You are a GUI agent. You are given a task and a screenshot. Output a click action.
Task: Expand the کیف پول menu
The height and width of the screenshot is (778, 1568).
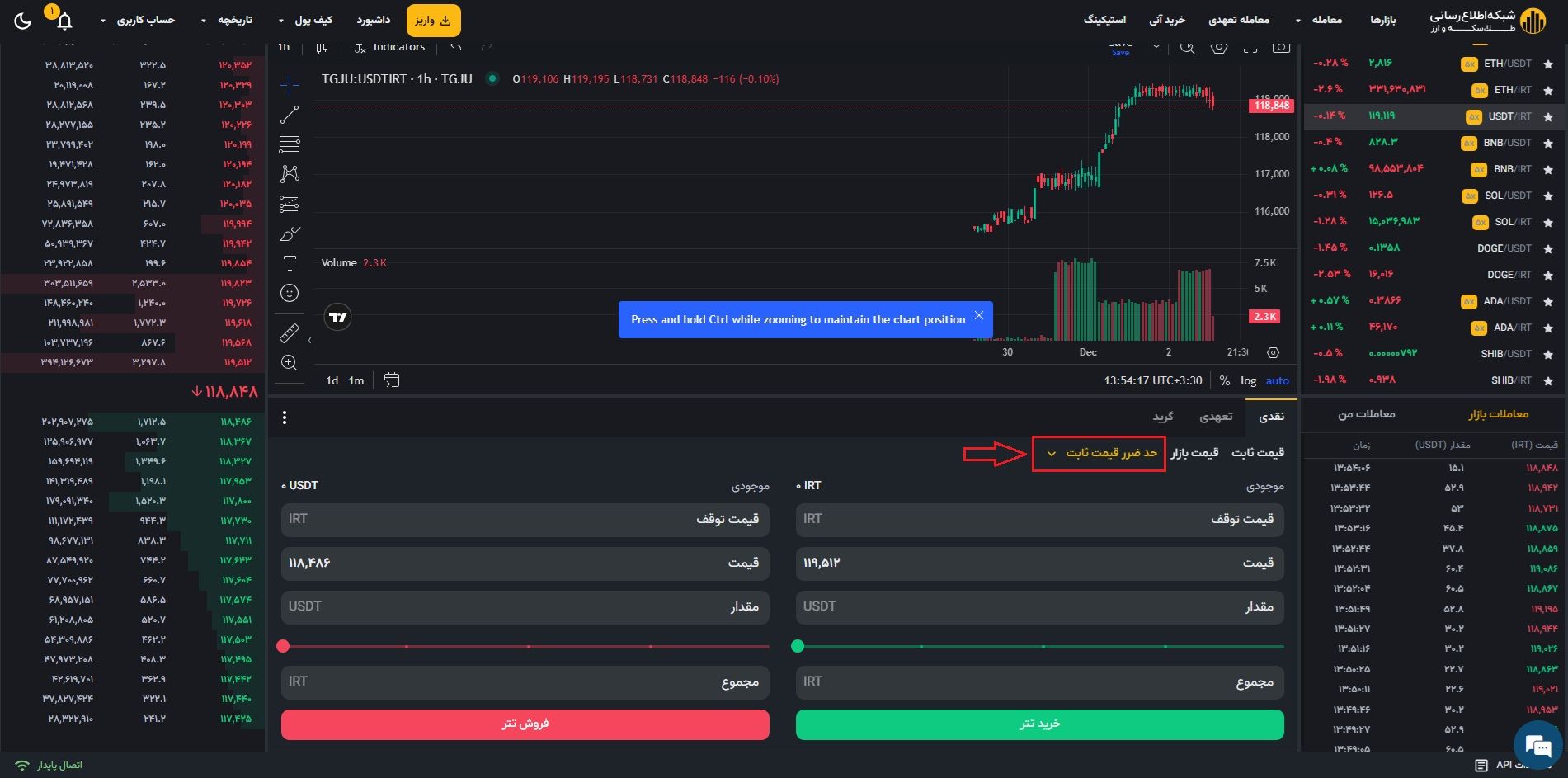click(x=306, y=20)
